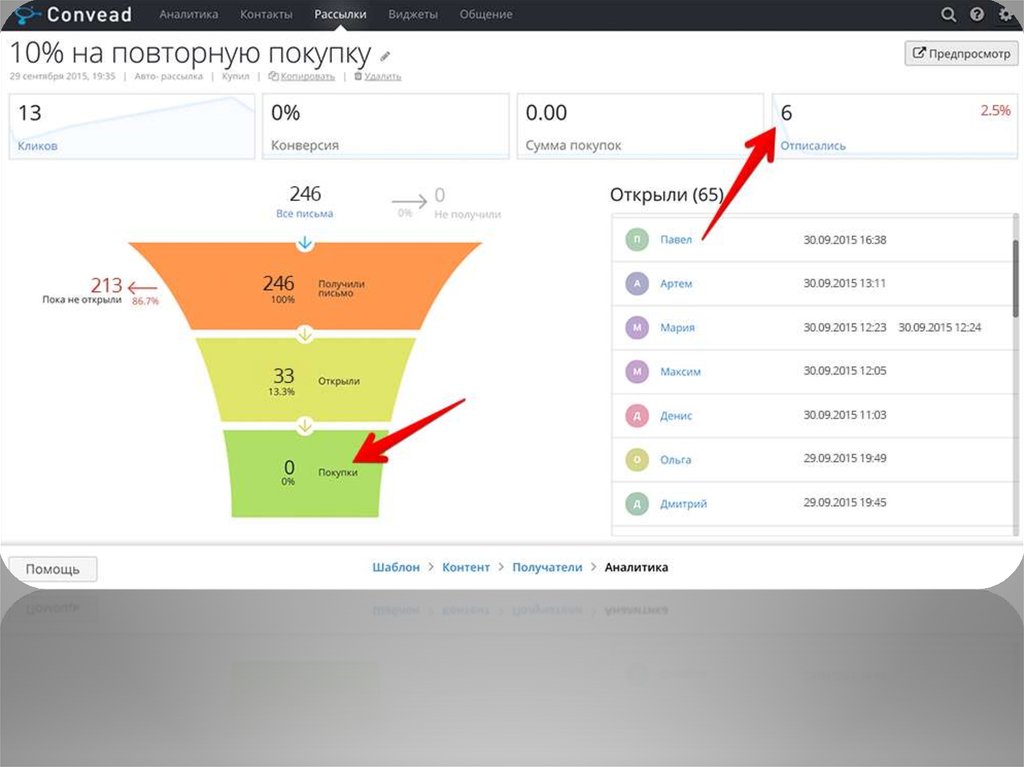The width and height of the screenshot is (1024, 767).
Task: Switch to the Виджеты menu
Action: click(412, 15)
